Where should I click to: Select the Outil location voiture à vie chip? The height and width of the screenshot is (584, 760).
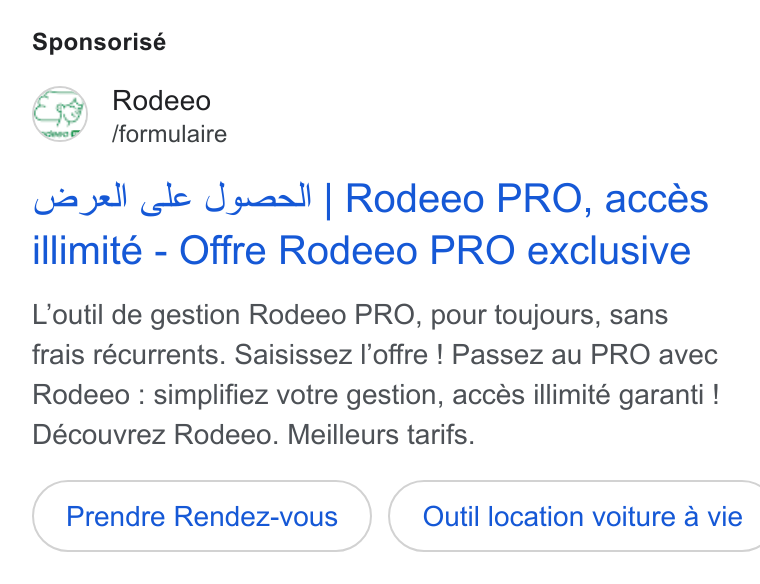[x=574, y=516]
